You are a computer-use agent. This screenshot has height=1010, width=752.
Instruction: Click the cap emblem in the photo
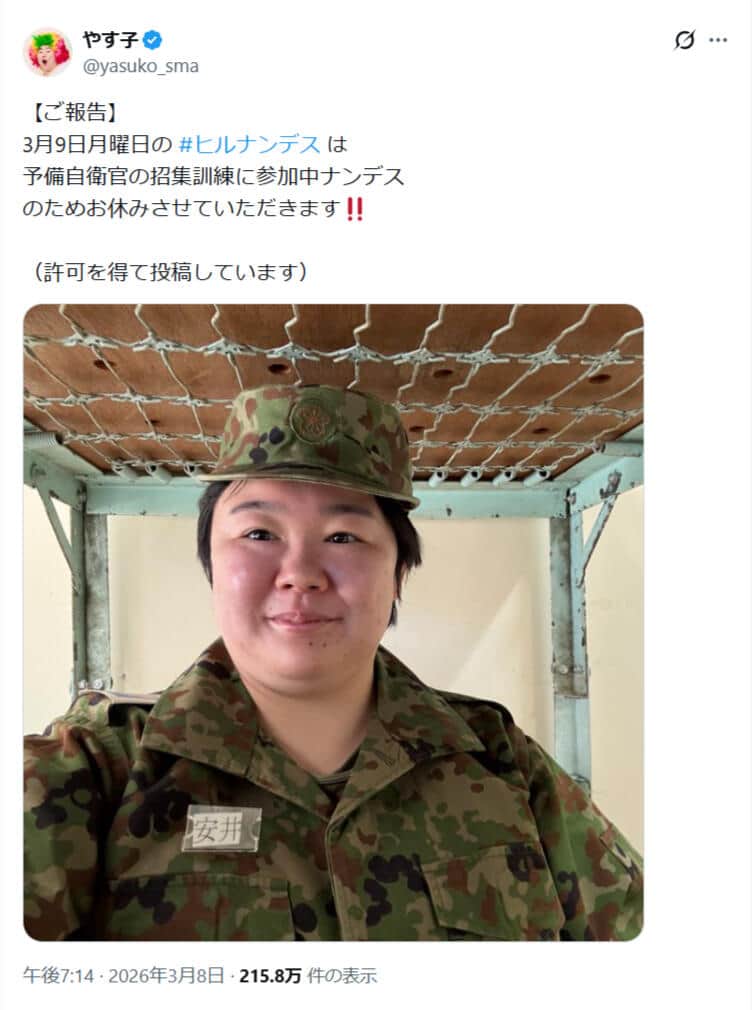[313, 419]
